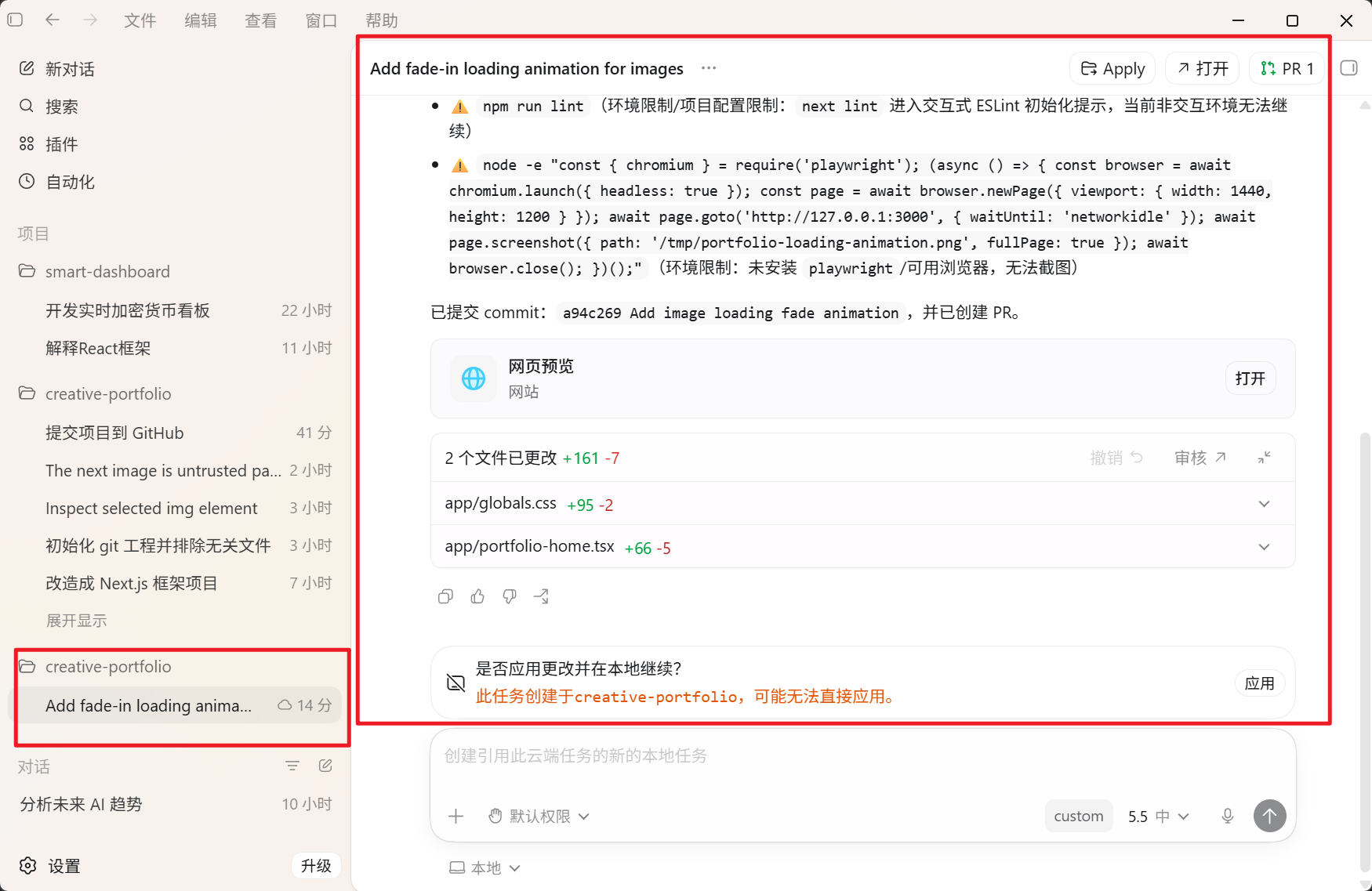The image size is (1372, 891).
Task: Click the share icon below the response
Action: coord(542,597)
